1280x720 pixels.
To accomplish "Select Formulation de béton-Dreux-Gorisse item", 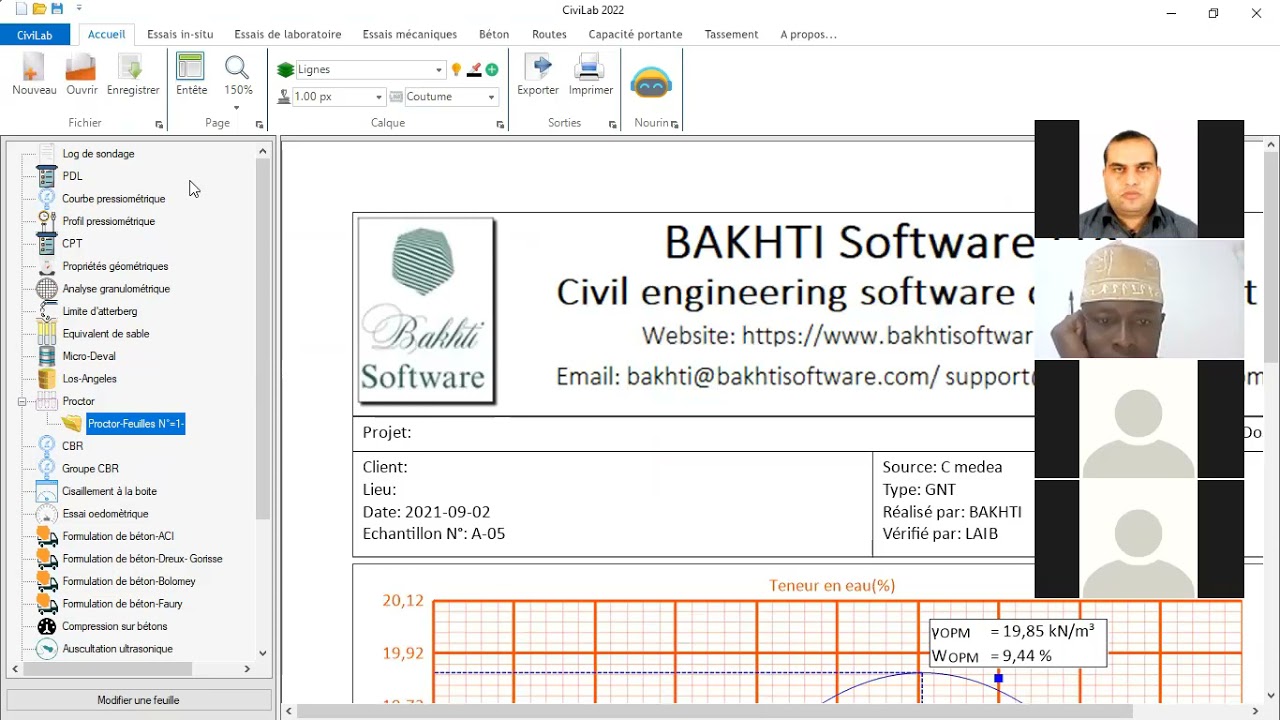I will (x=143, y=559).
